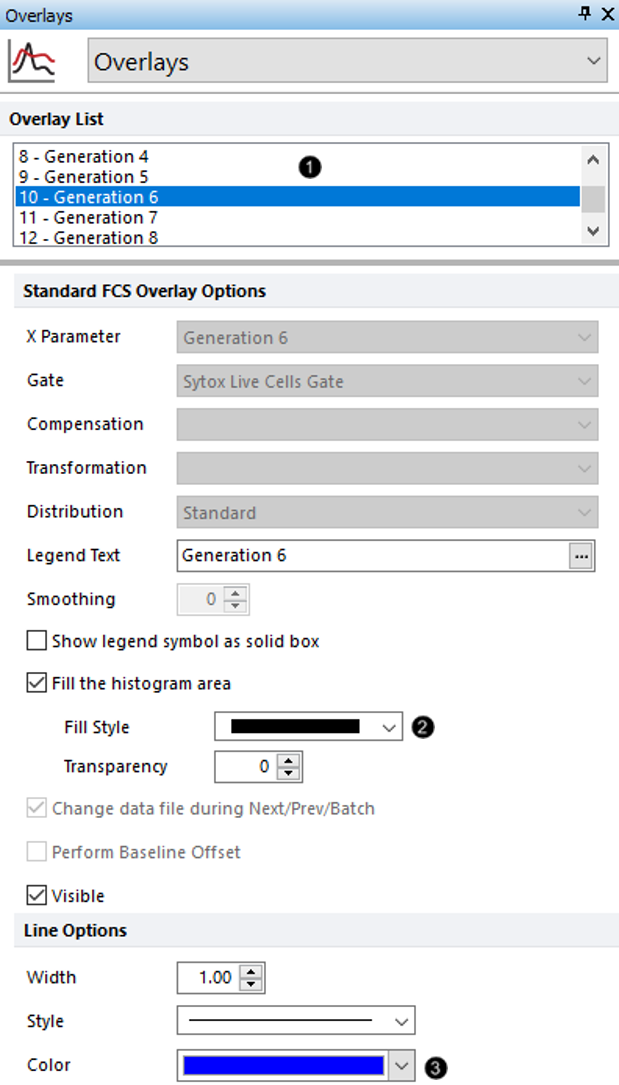
Task: Click the Overlays histogram icon
Action: tap(31, 62)
